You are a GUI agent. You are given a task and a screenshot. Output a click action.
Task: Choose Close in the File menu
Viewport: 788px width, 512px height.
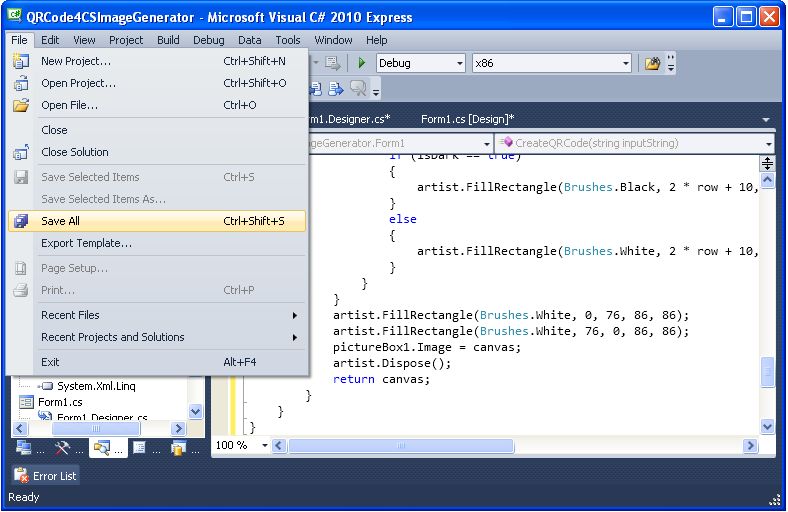click(x=156, y=130)
